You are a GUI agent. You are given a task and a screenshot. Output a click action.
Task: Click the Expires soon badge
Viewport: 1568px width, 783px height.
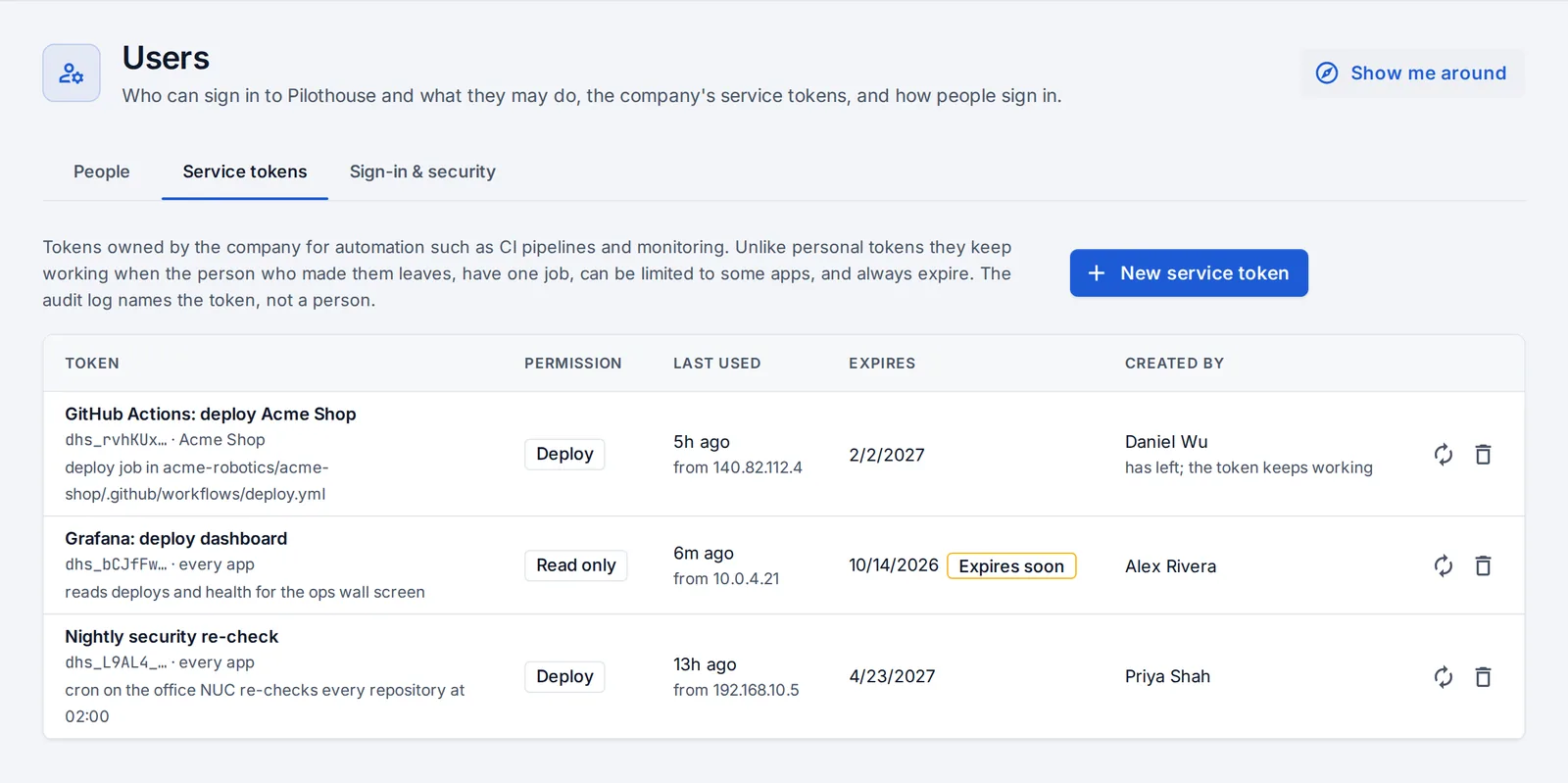pyautogui.click(x=1011, y=565)
